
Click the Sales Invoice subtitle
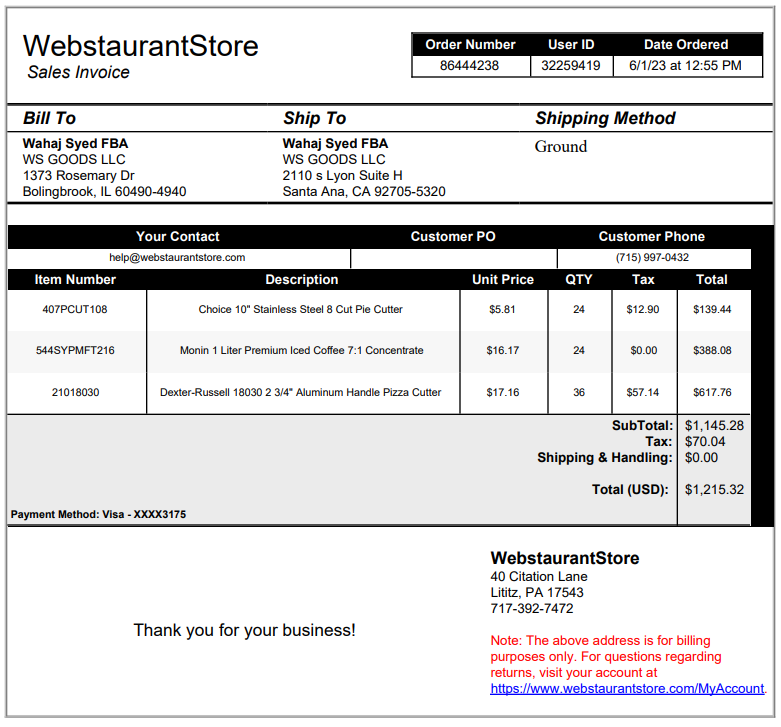pos(79,72)
